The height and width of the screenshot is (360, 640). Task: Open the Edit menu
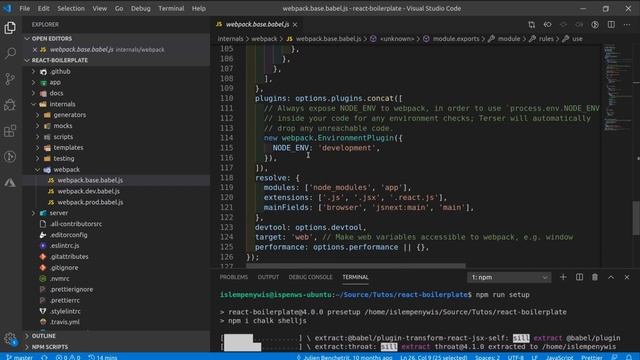43,8
